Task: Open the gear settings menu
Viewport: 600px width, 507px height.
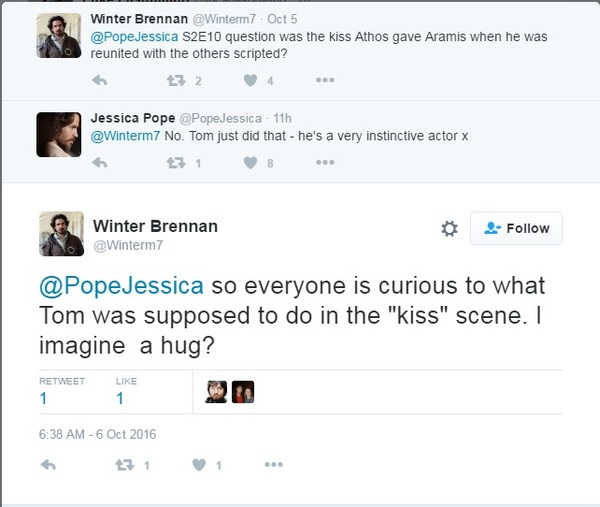Action: [449, 229]
